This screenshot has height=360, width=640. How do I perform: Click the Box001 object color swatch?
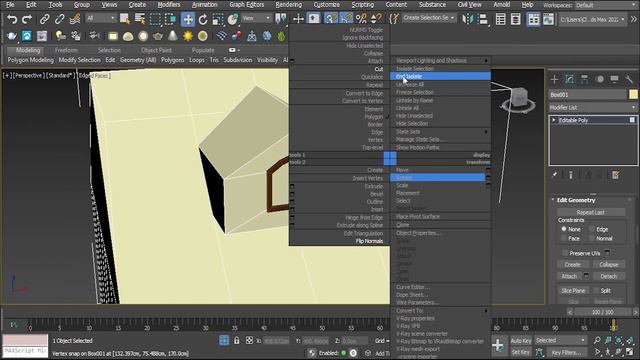pyautogui.click(x=633, y=94)
